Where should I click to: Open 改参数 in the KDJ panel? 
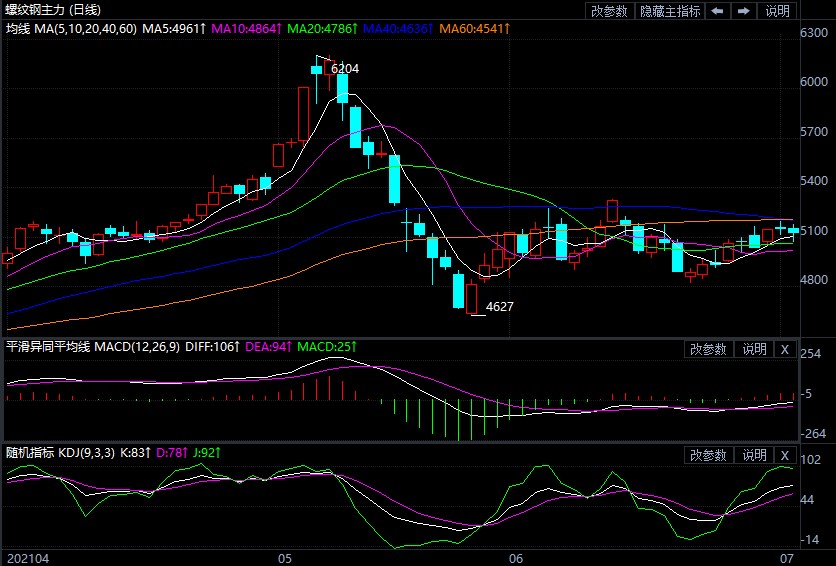(708, 455)
